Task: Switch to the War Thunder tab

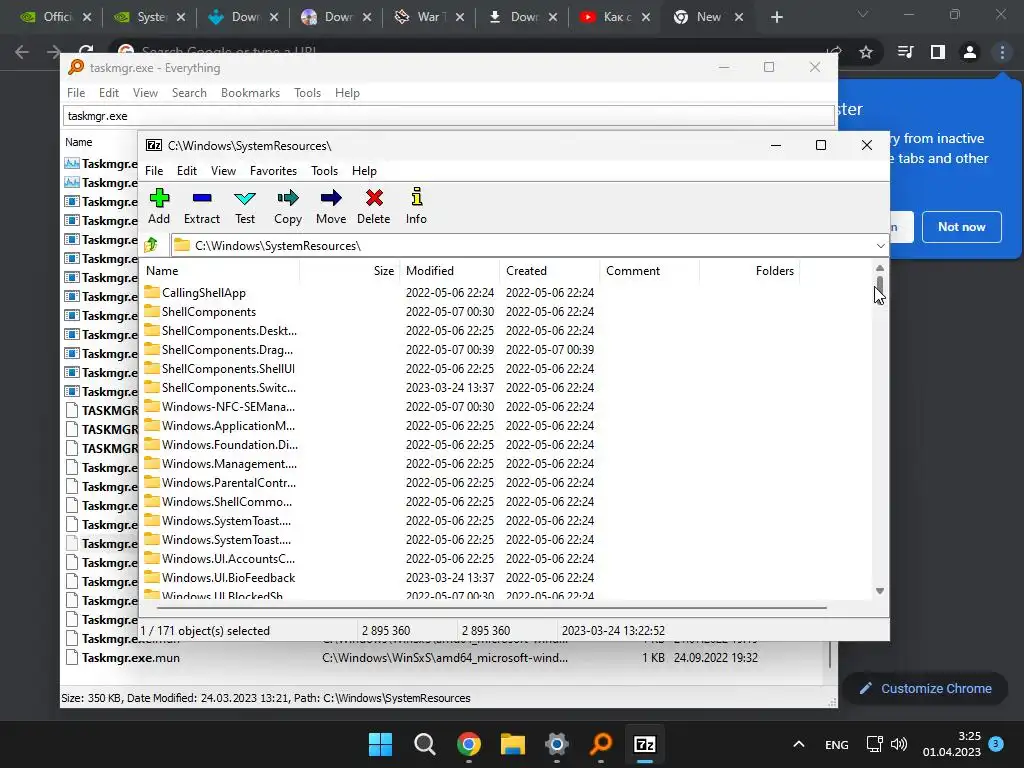Action: pos(429,17)
